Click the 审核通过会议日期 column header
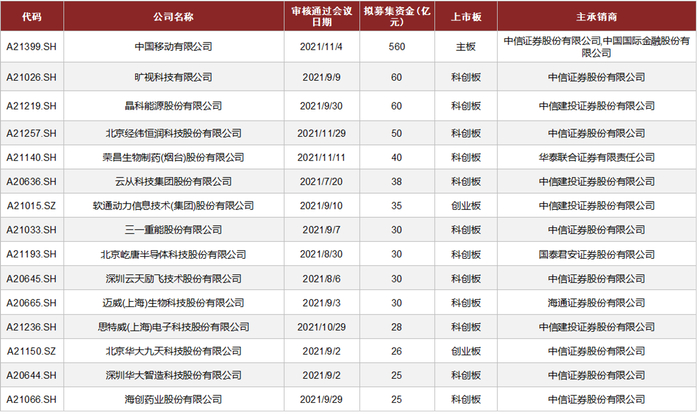The image size is (700, 414). point(322,17)
